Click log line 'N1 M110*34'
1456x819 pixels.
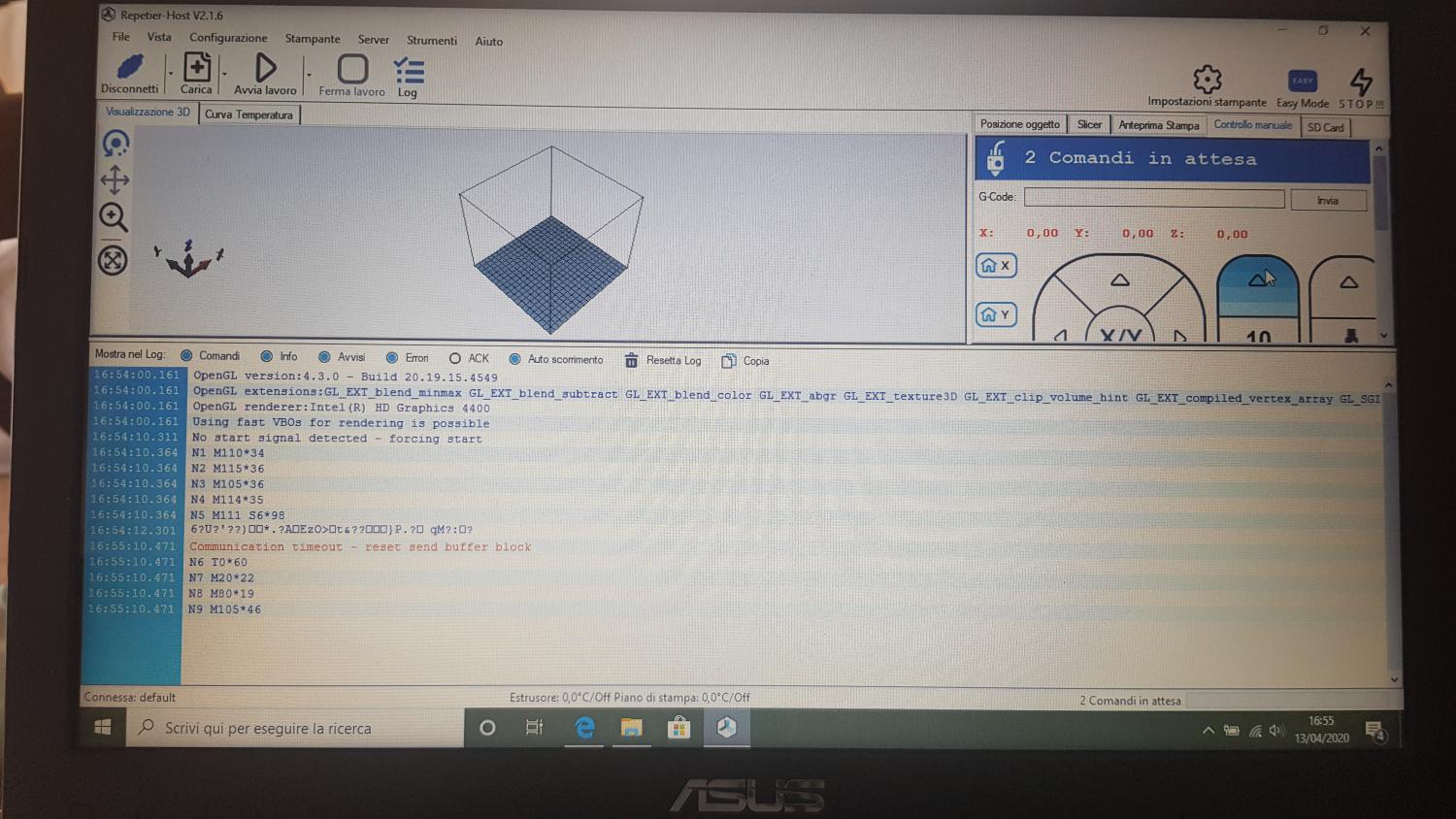(228, 453)
